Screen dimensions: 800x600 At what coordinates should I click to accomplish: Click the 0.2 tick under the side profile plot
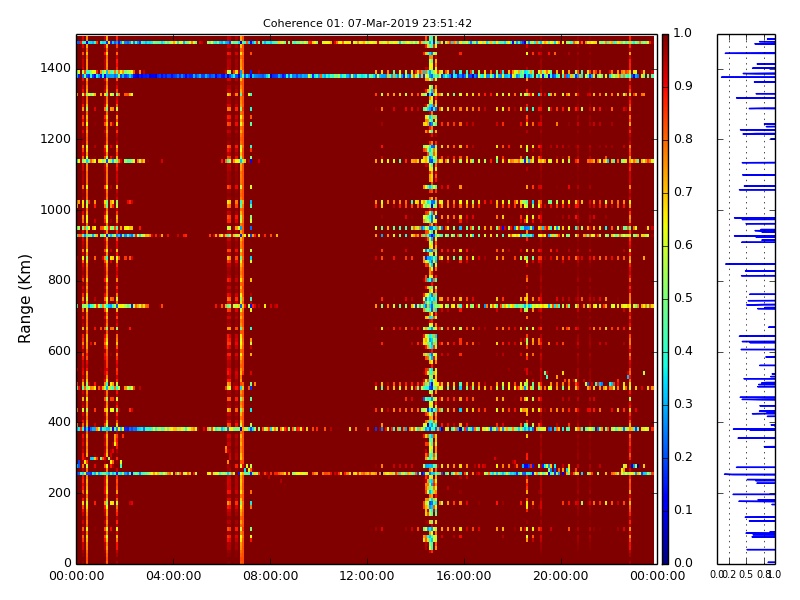[730, 574]
